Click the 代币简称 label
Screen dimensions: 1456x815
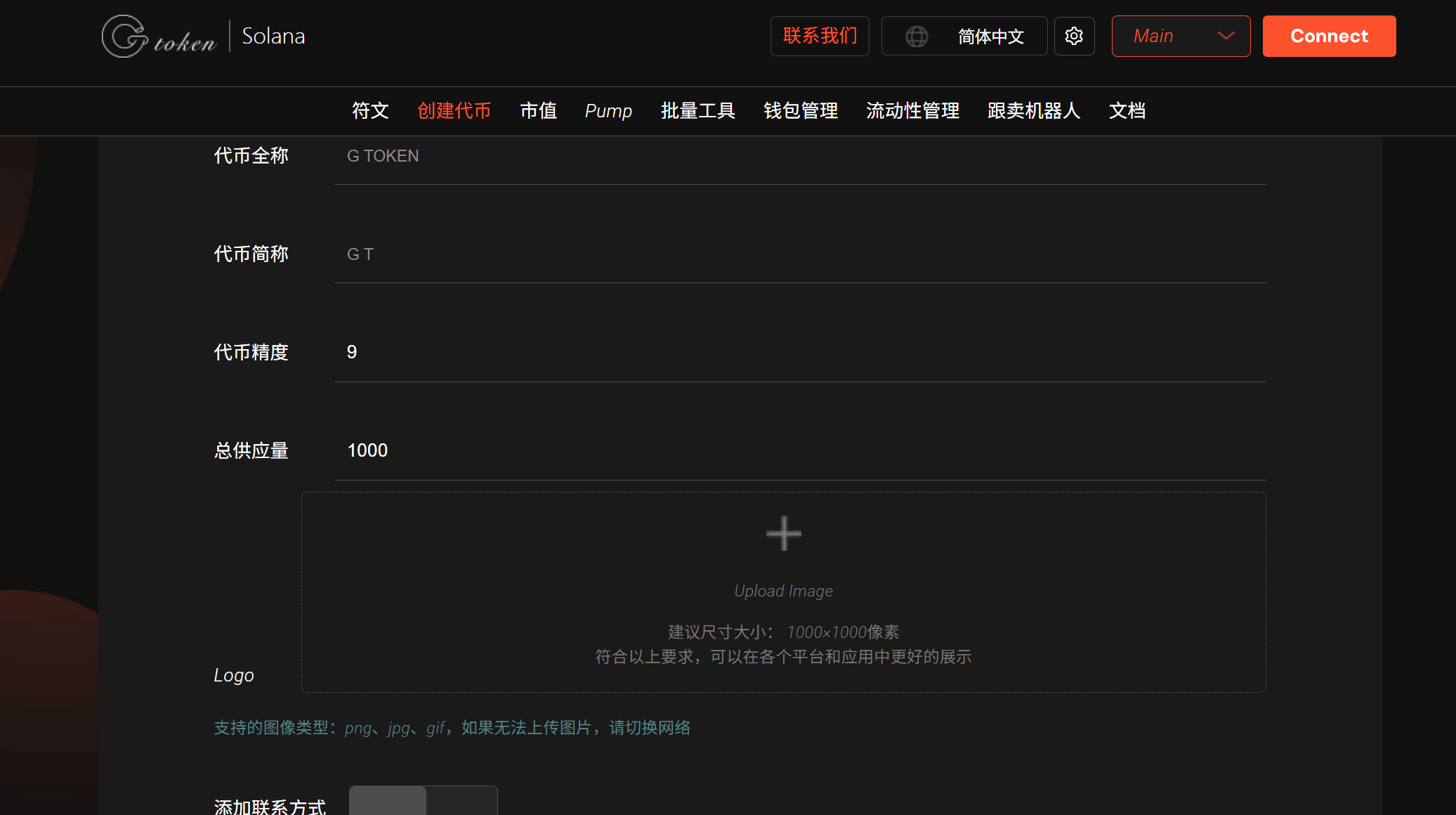251,254
